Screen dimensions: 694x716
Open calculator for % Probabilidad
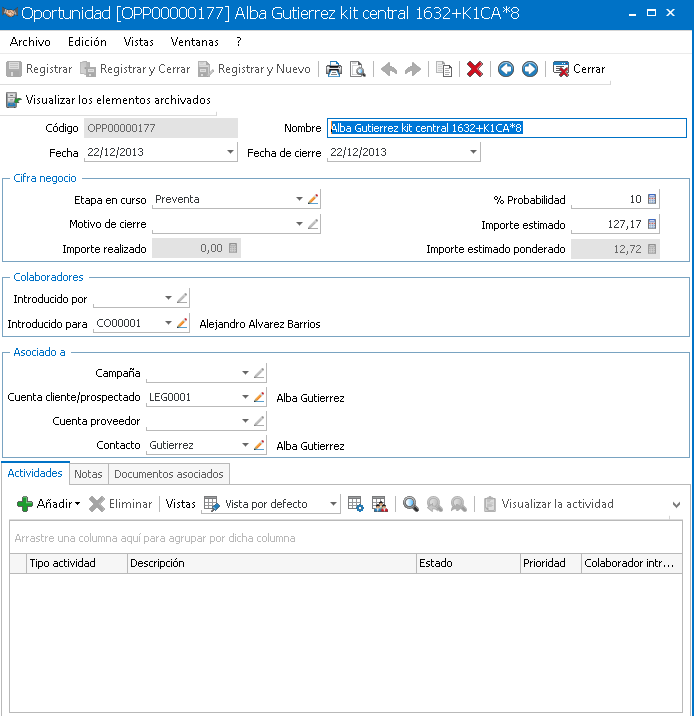click(652, 199)
